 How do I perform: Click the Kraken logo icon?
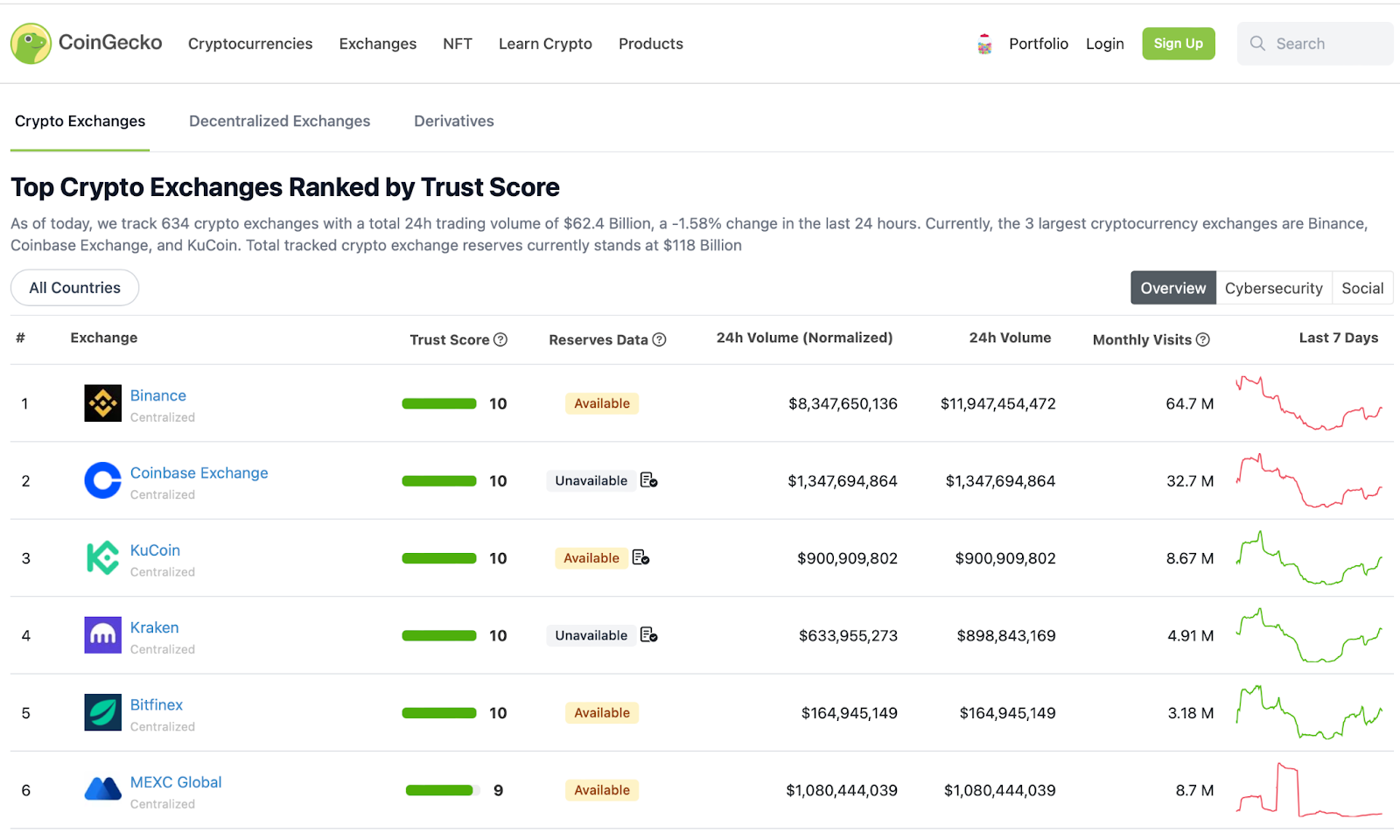coord(102,635)
